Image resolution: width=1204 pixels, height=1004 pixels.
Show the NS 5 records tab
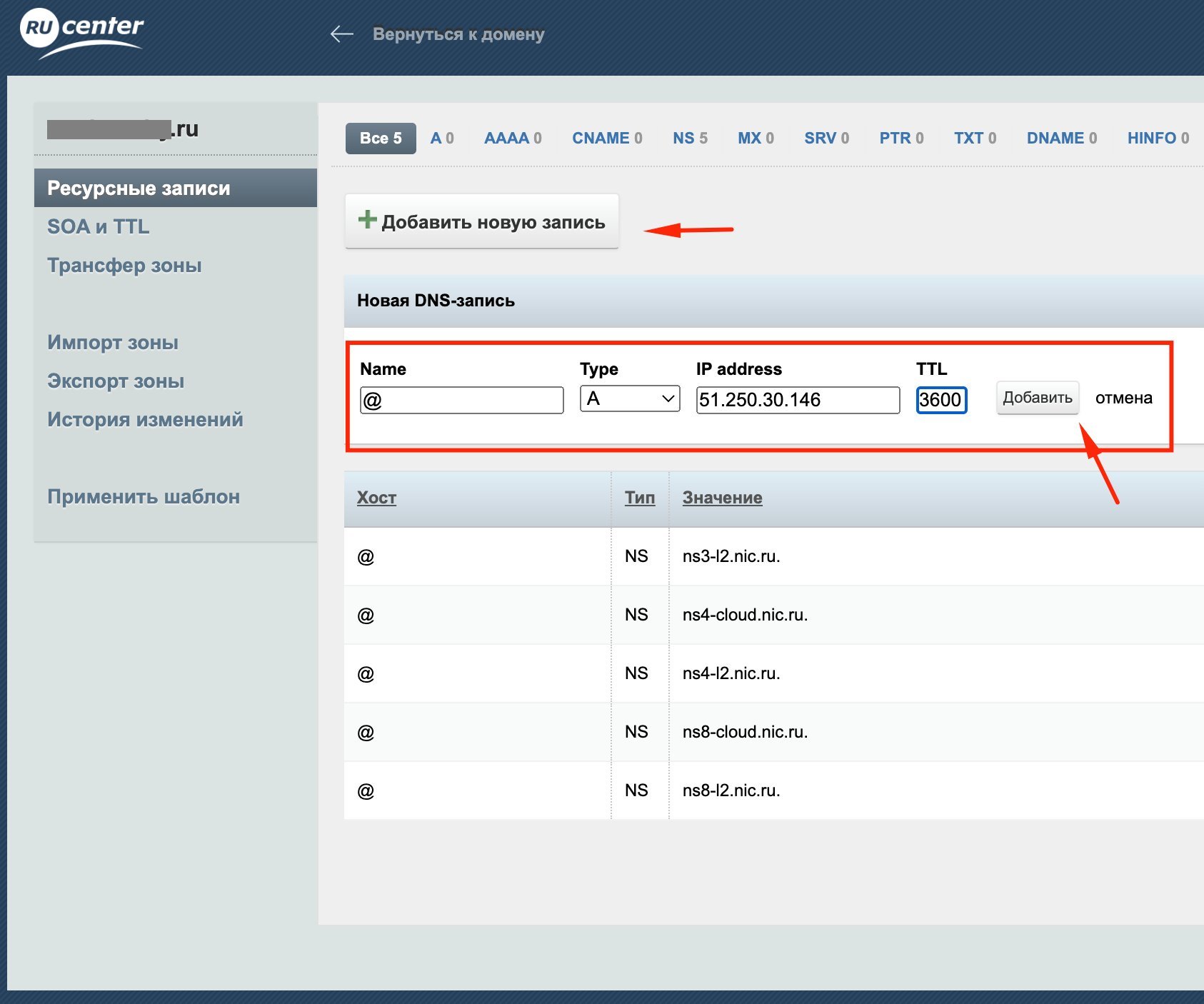click(x=690, y=139)
